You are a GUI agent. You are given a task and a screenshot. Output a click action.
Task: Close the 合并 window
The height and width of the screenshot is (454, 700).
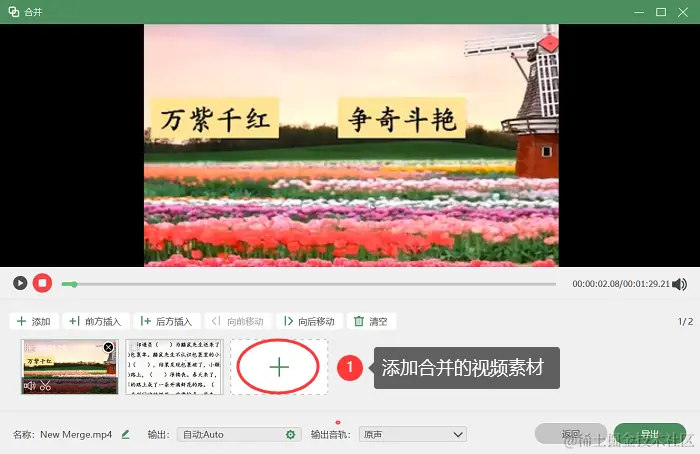pyautogui.click(x=683, y=12)
